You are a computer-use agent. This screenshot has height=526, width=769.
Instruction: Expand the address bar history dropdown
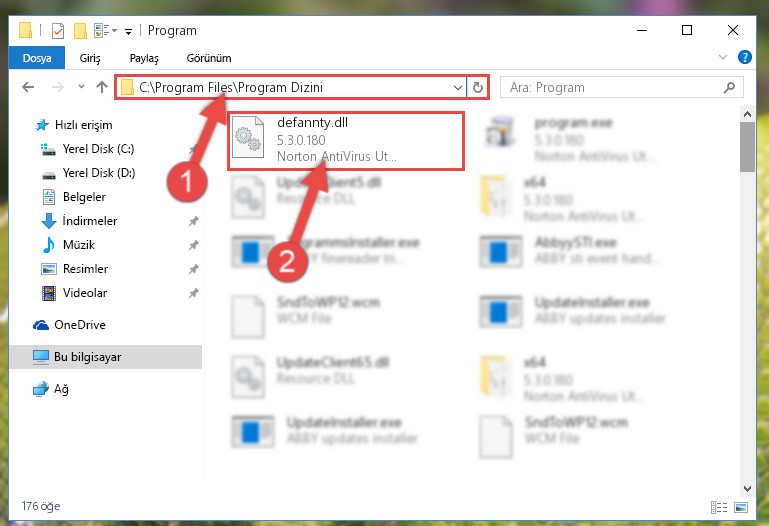click(458, 88)
